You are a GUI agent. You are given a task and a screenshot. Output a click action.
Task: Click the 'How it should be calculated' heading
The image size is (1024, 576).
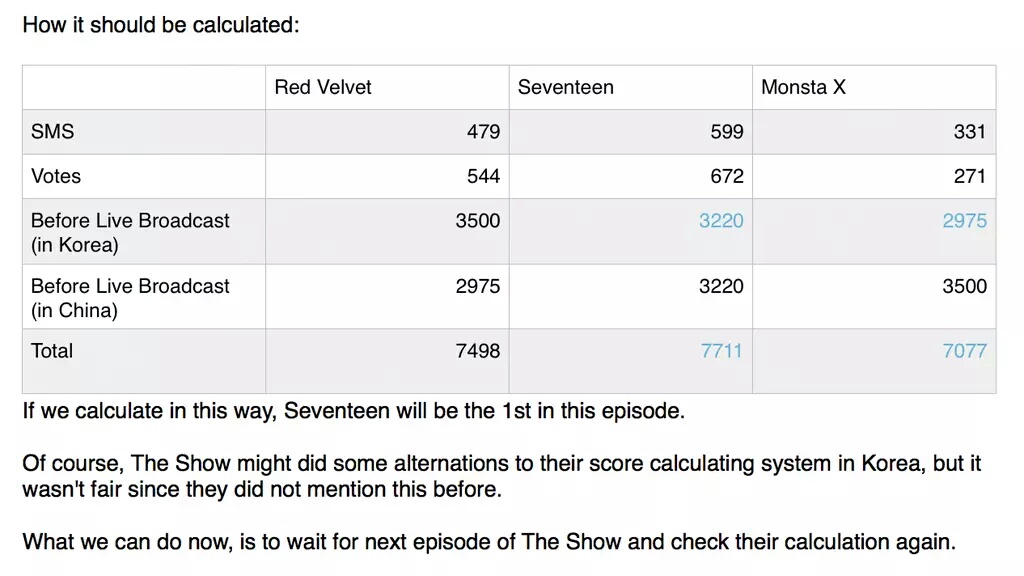click(x=161, y=25)
